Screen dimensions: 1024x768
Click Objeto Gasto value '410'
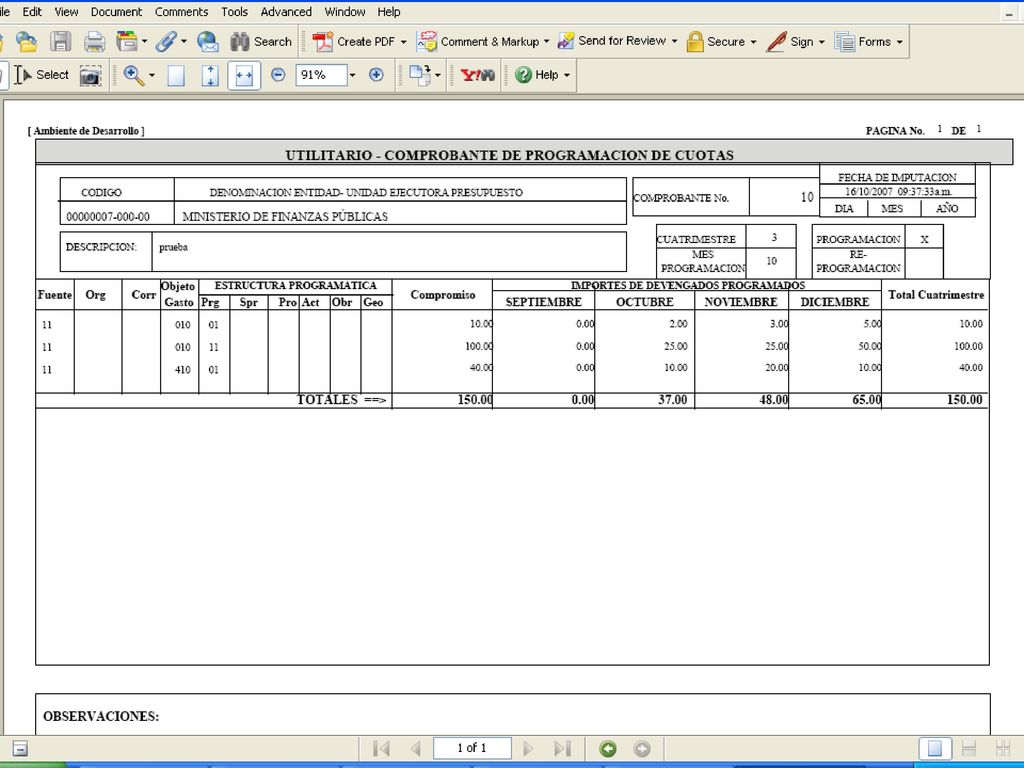point(182,370)
